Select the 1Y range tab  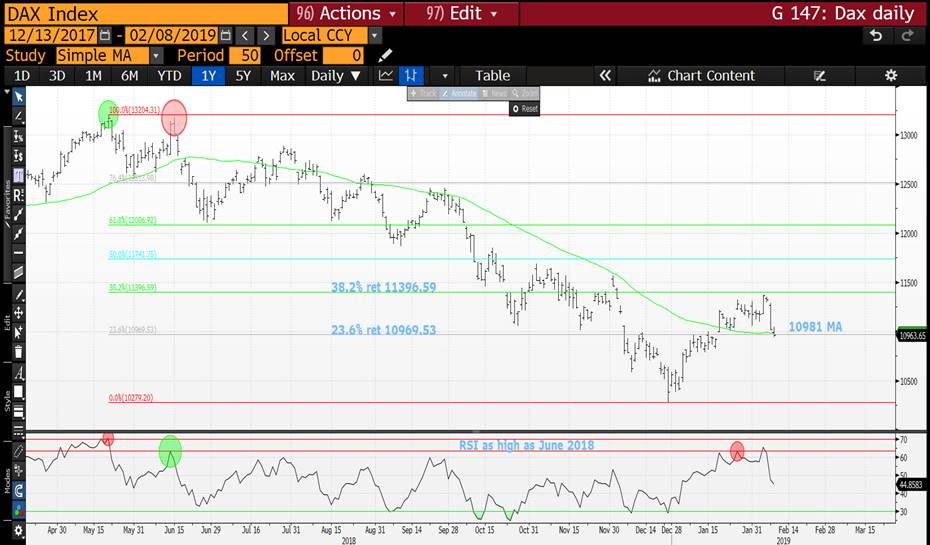[208, 76]
